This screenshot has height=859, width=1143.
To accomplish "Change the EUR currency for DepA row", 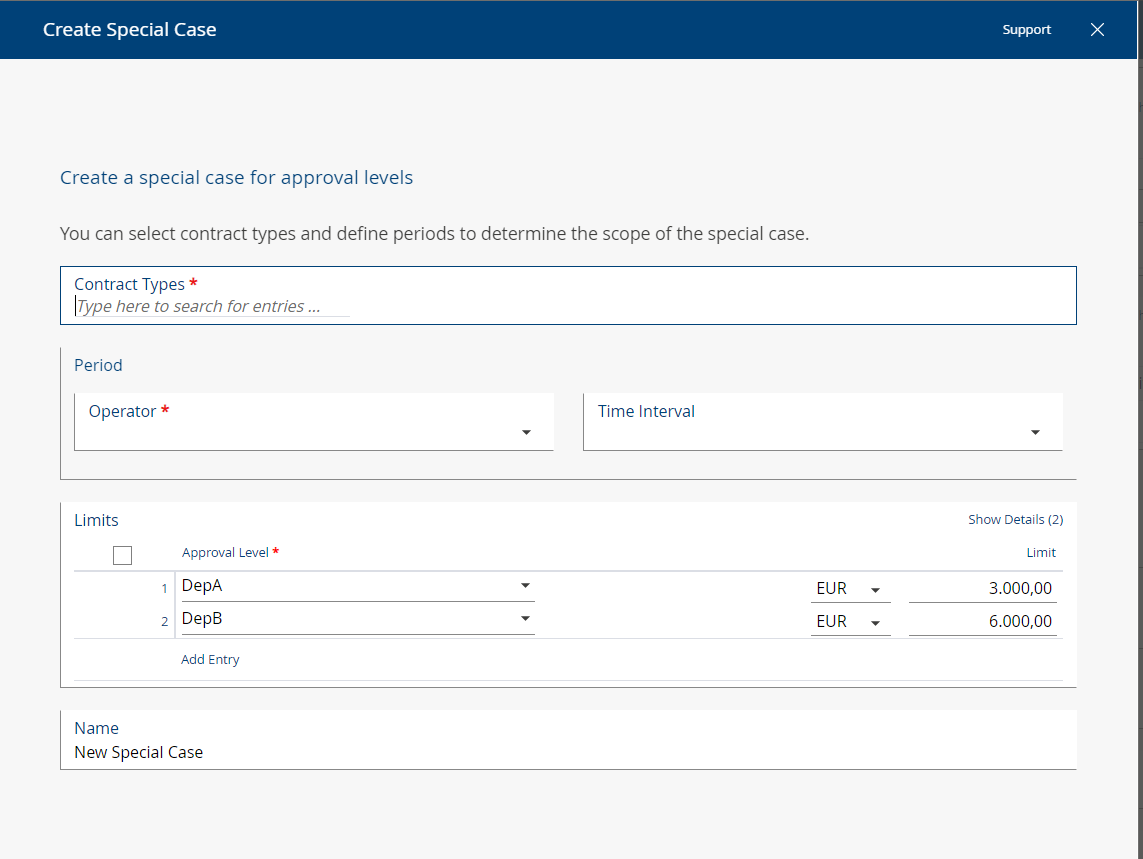I will 850,589.
